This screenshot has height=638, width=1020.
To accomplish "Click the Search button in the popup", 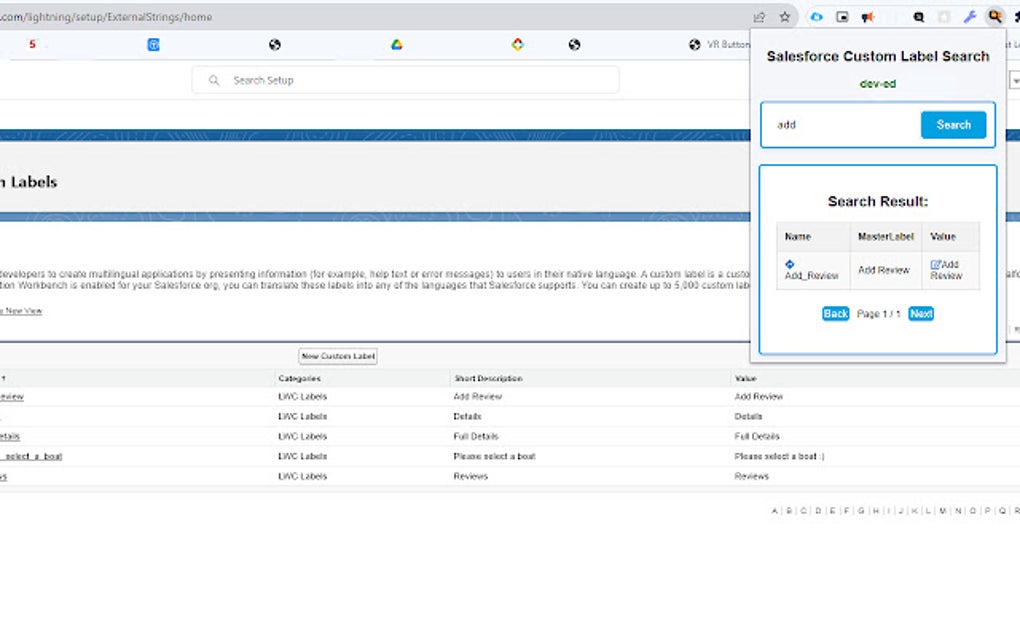I will (x=954, y=125).
